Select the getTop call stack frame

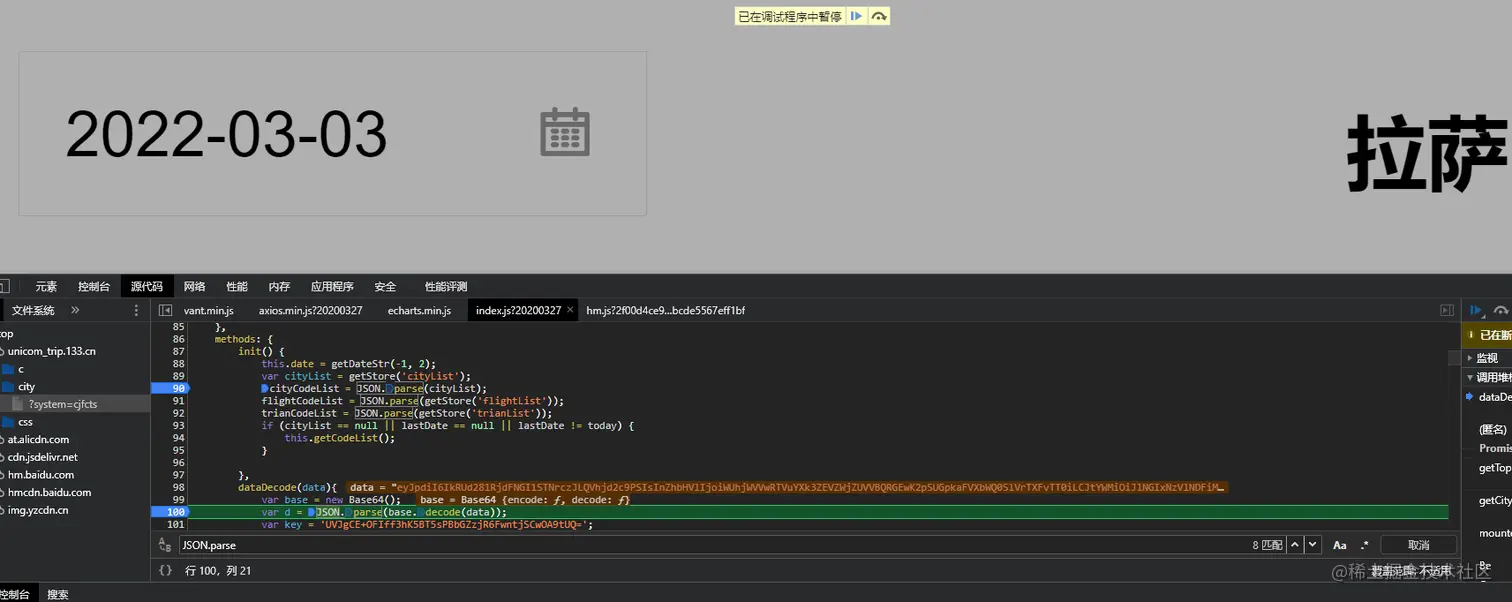[1494, 468]
